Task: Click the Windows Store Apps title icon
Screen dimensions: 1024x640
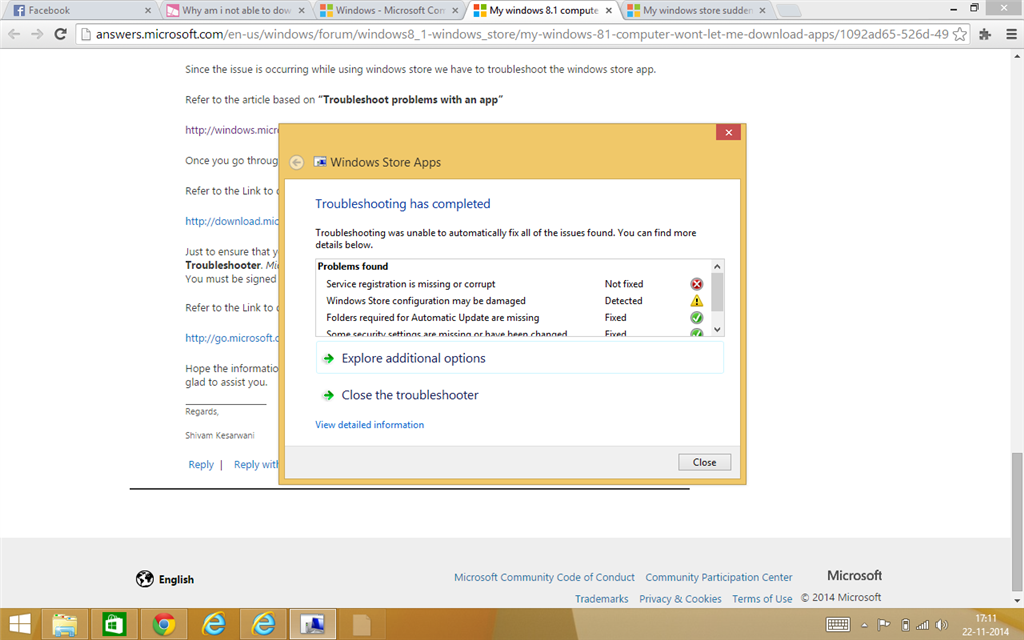Action: (x=320, y=162)
